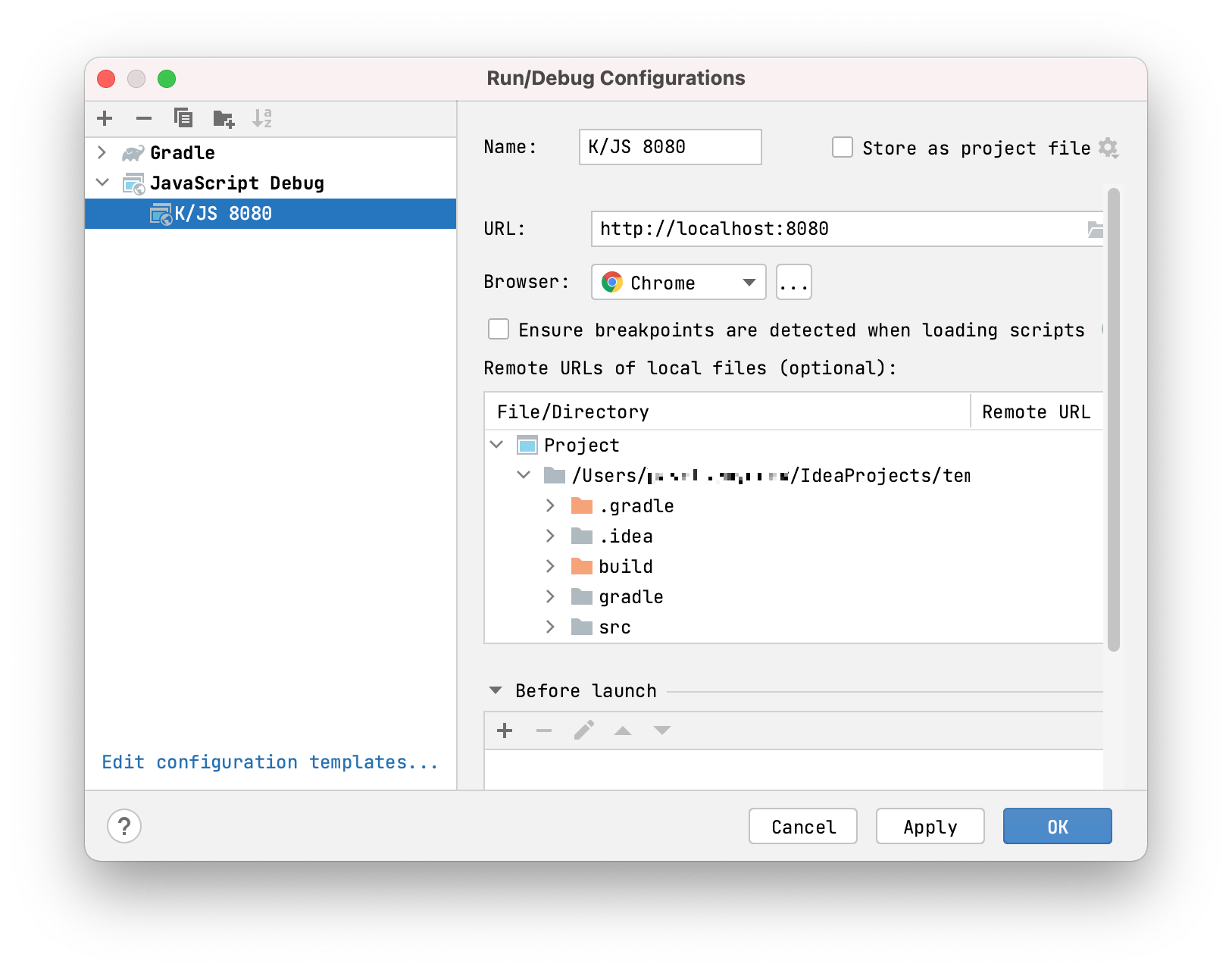Click the src folder icon
This screenshot has height=973, width=1232.
[581, 627]
